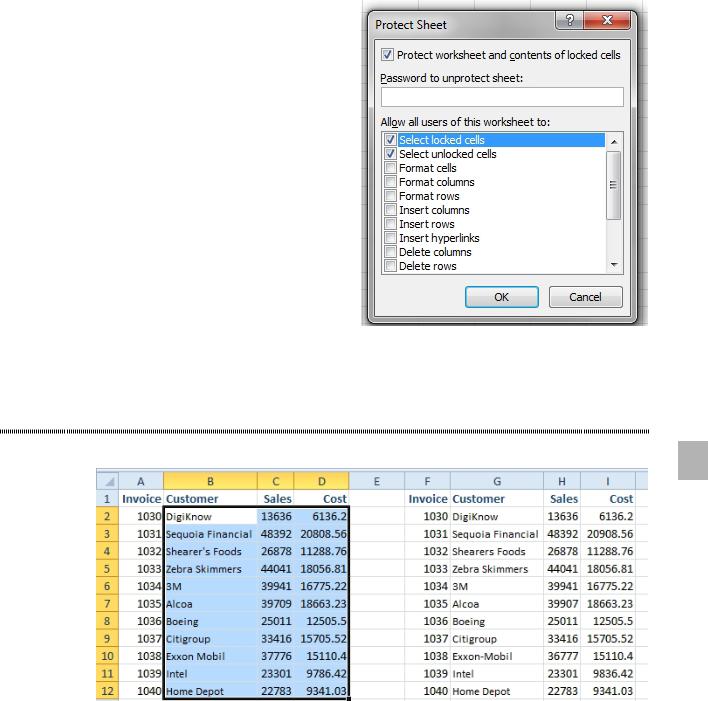708x701 pixels.
Task: Enable Format cells permission
Action: tap(391, 168)
